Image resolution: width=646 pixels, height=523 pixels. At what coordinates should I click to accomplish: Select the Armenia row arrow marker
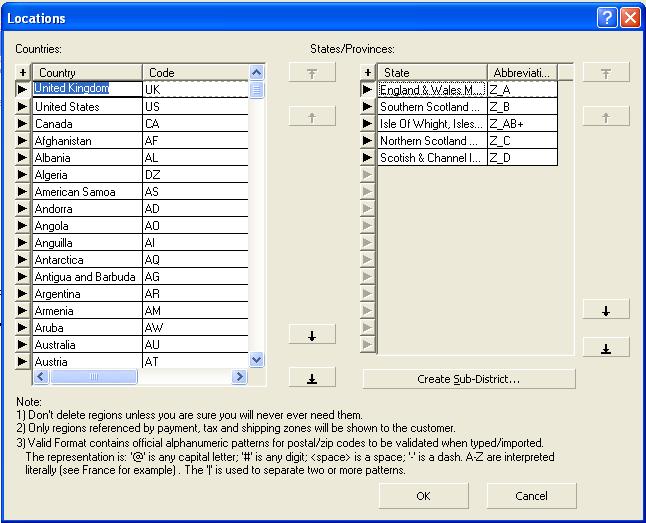coord(23,310)
